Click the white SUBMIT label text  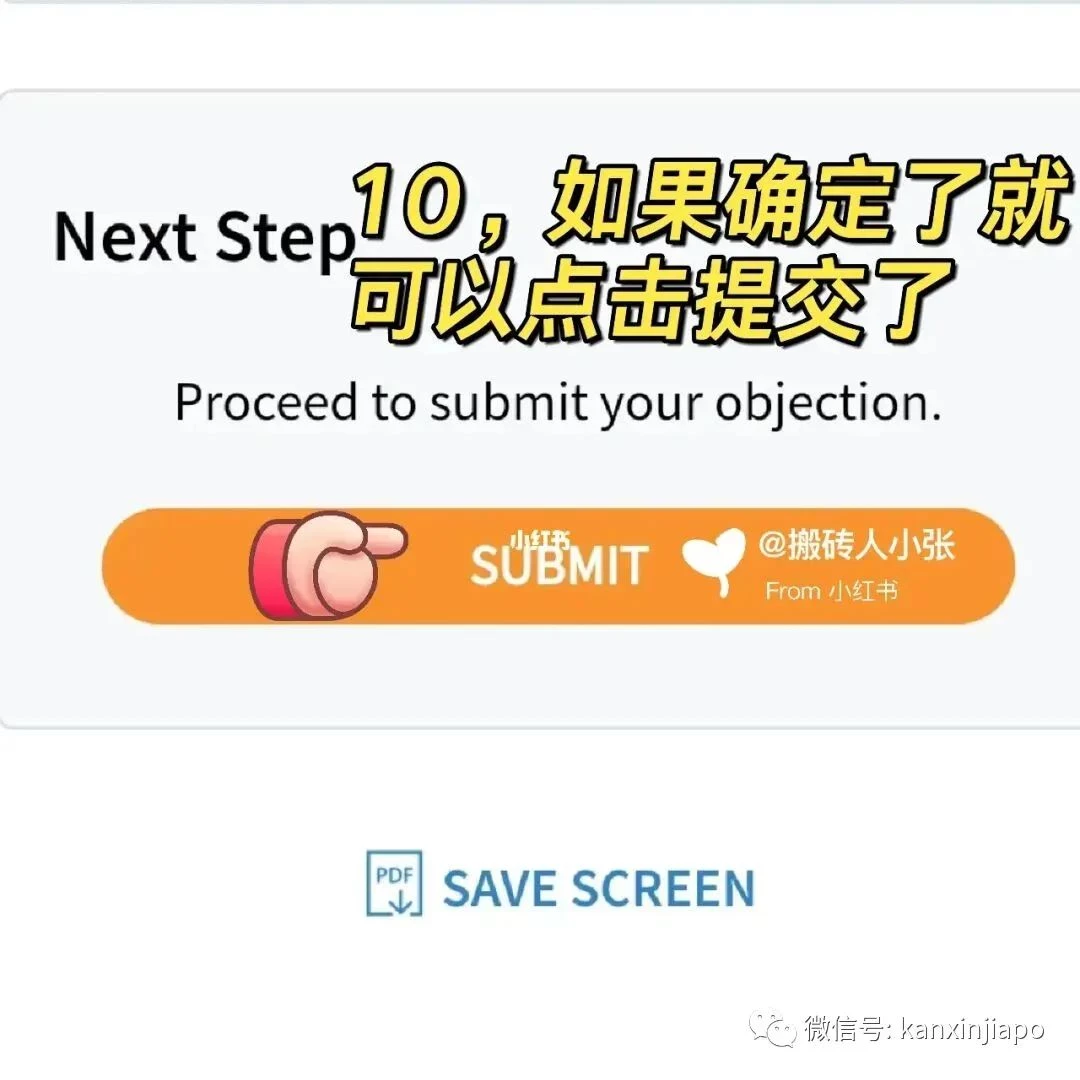click(x=559, y=565)
